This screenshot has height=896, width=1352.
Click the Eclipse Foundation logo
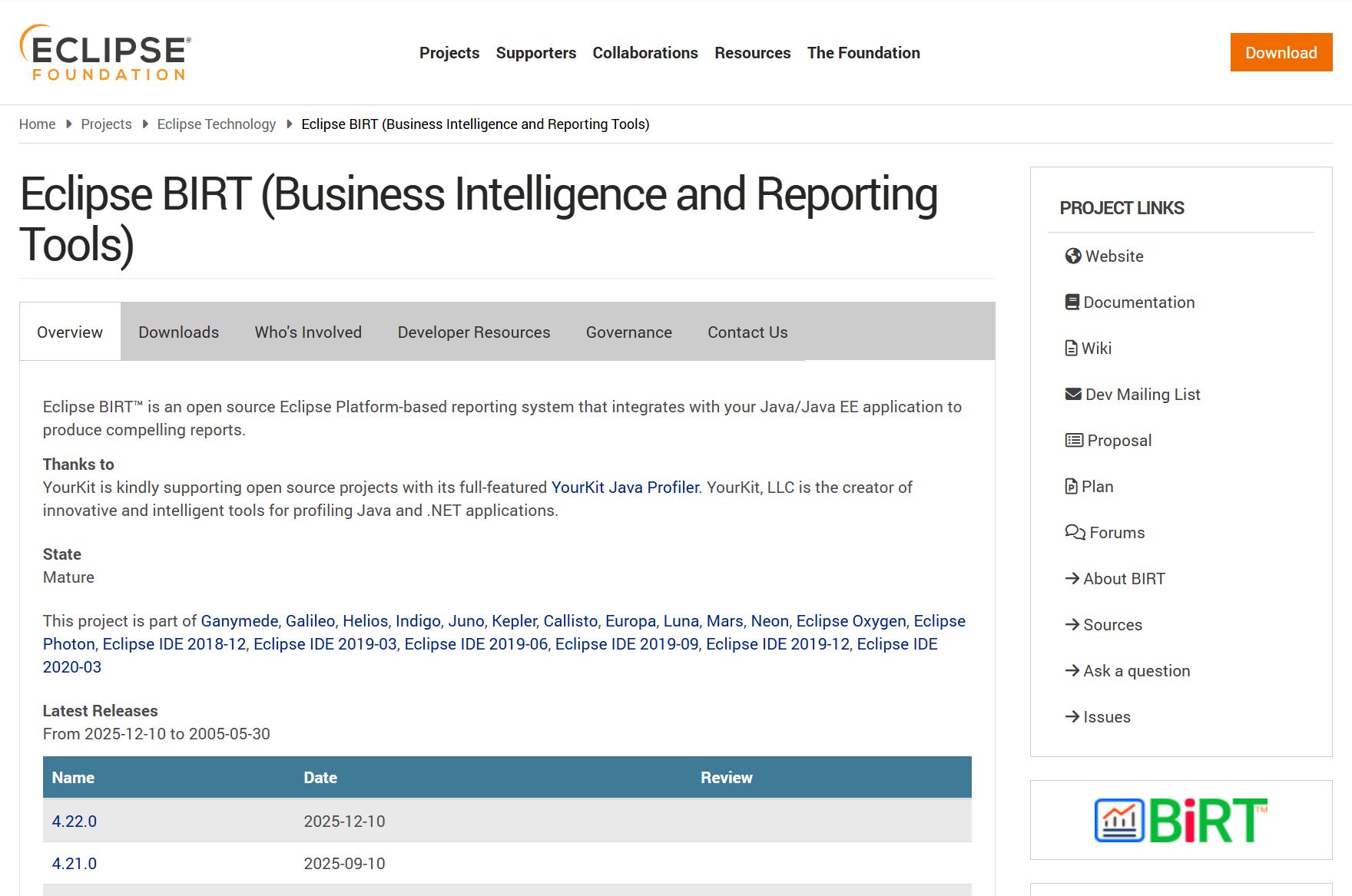click(105, 52)
